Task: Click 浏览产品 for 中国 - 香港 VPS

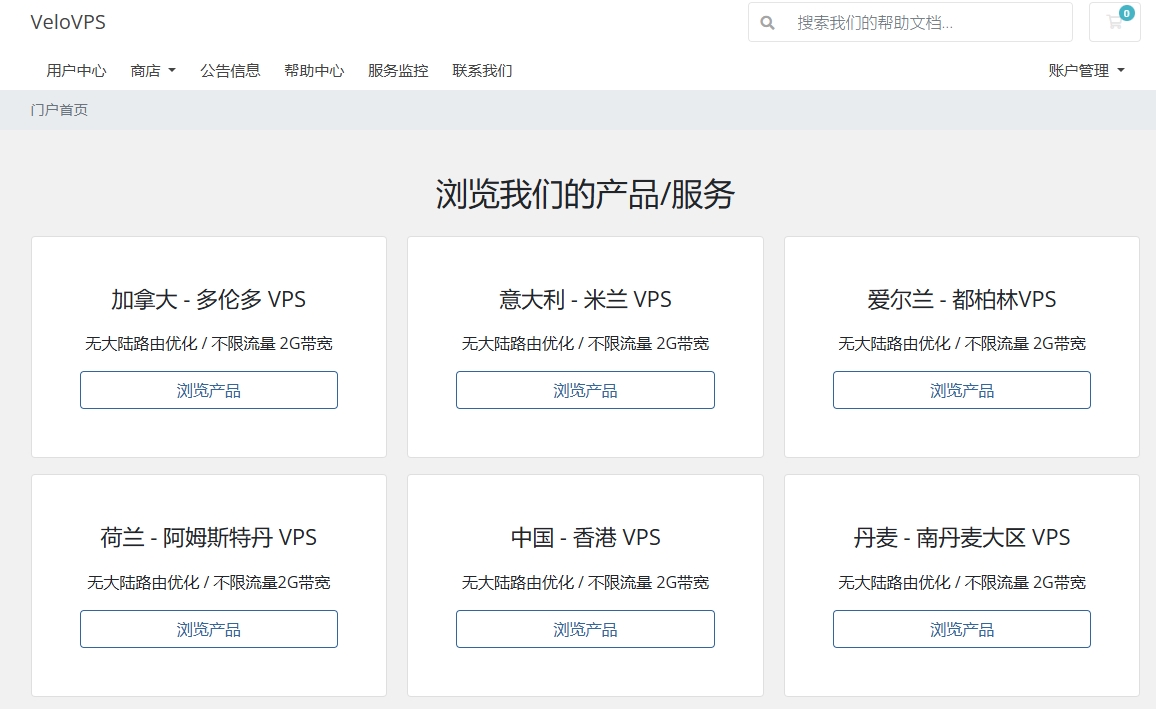Action: (x=584, y=629)
